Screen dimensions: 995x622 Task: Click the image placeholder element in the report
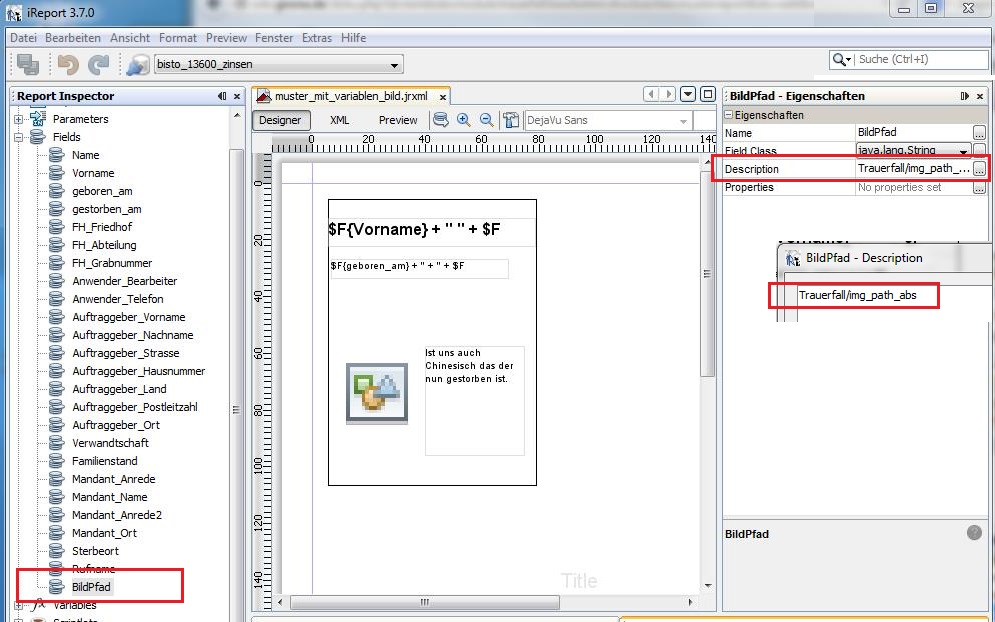click(x=377, y=394)
